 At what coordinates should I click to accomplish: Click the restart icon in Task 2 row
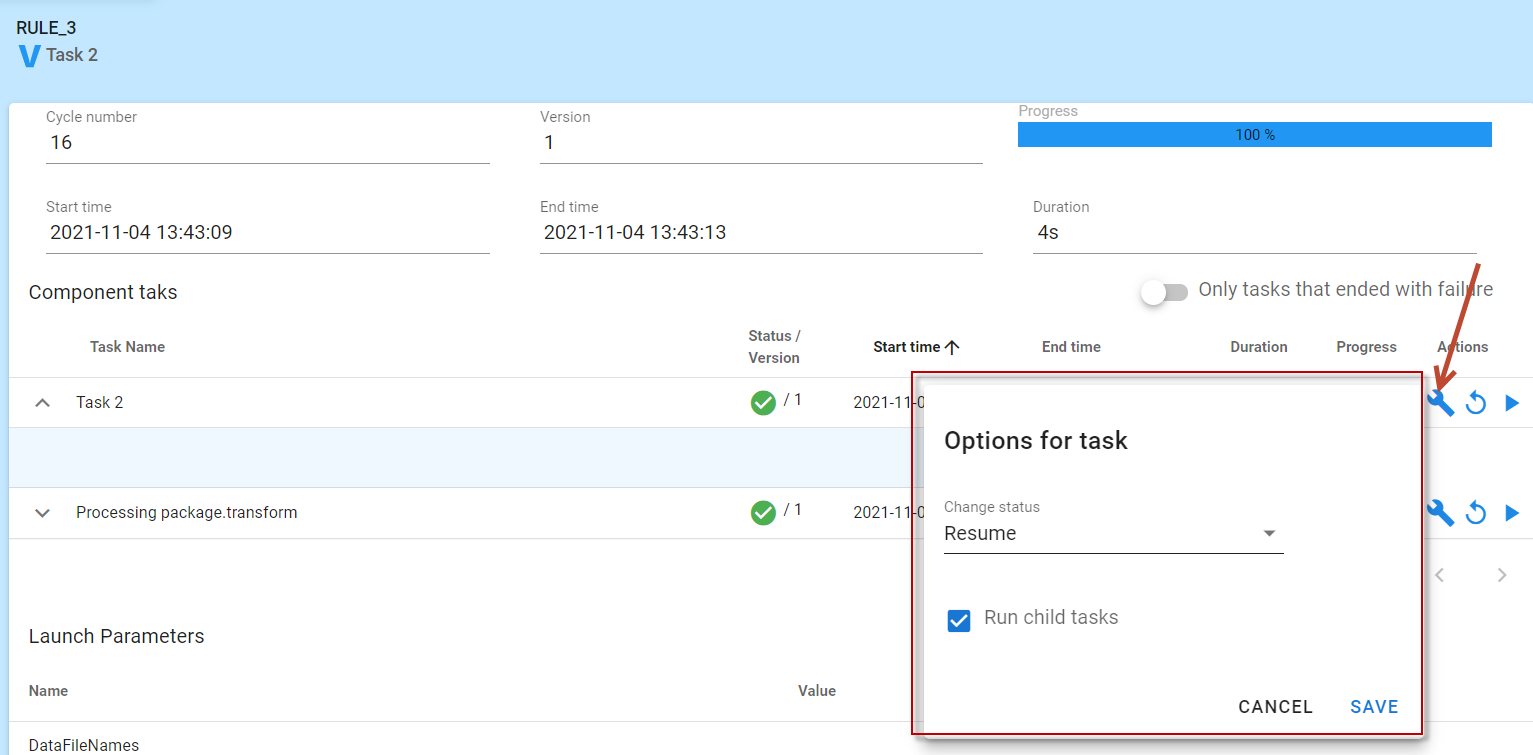point(1476,403)
